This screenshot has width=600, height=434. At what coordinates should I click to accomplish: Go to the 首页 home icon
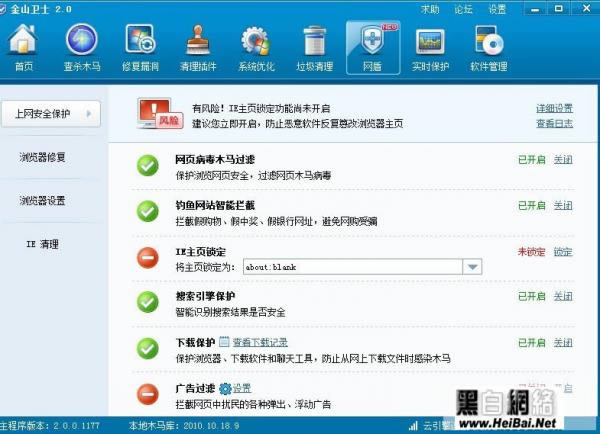[x=23, y=47]
